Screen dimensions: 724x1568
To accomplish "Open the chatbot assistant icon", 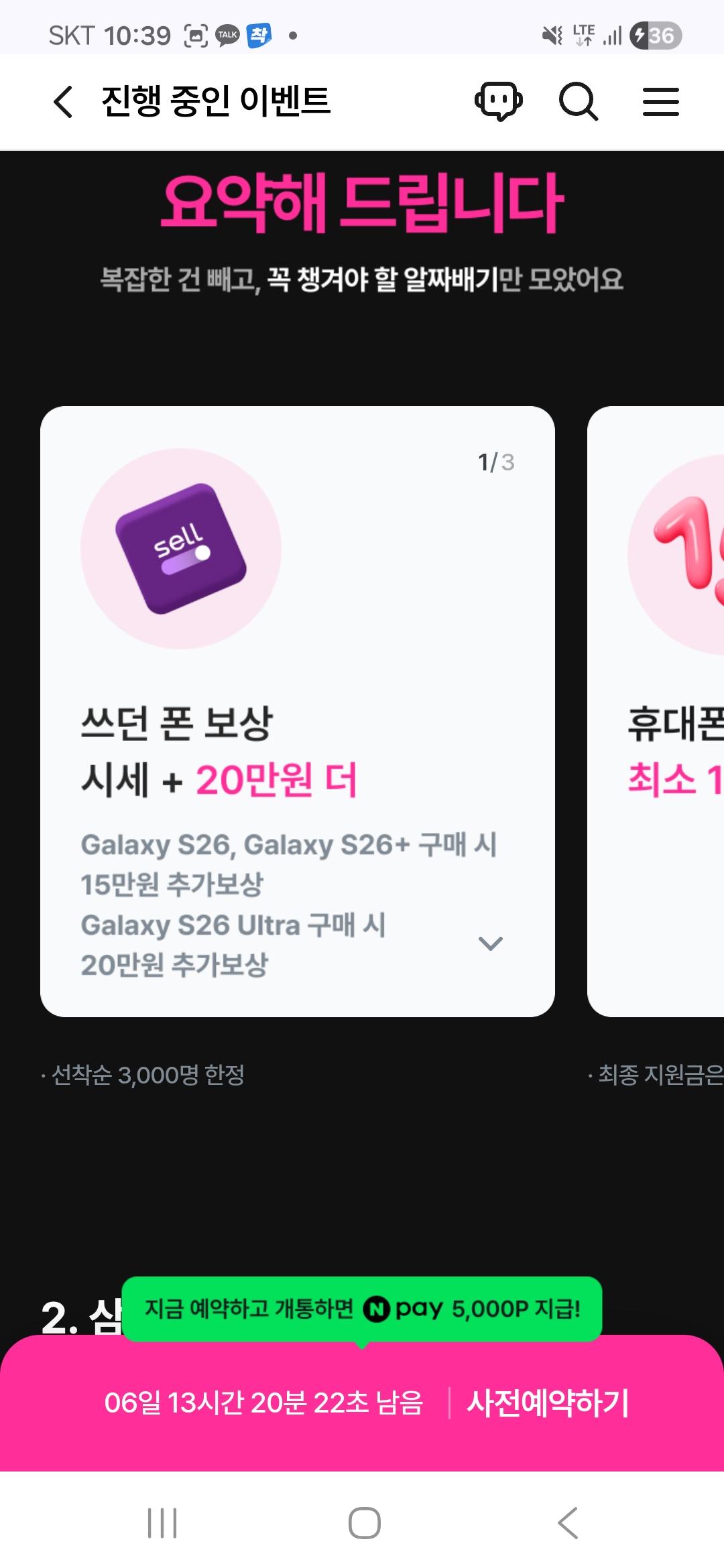I will (x=499, y=102).
